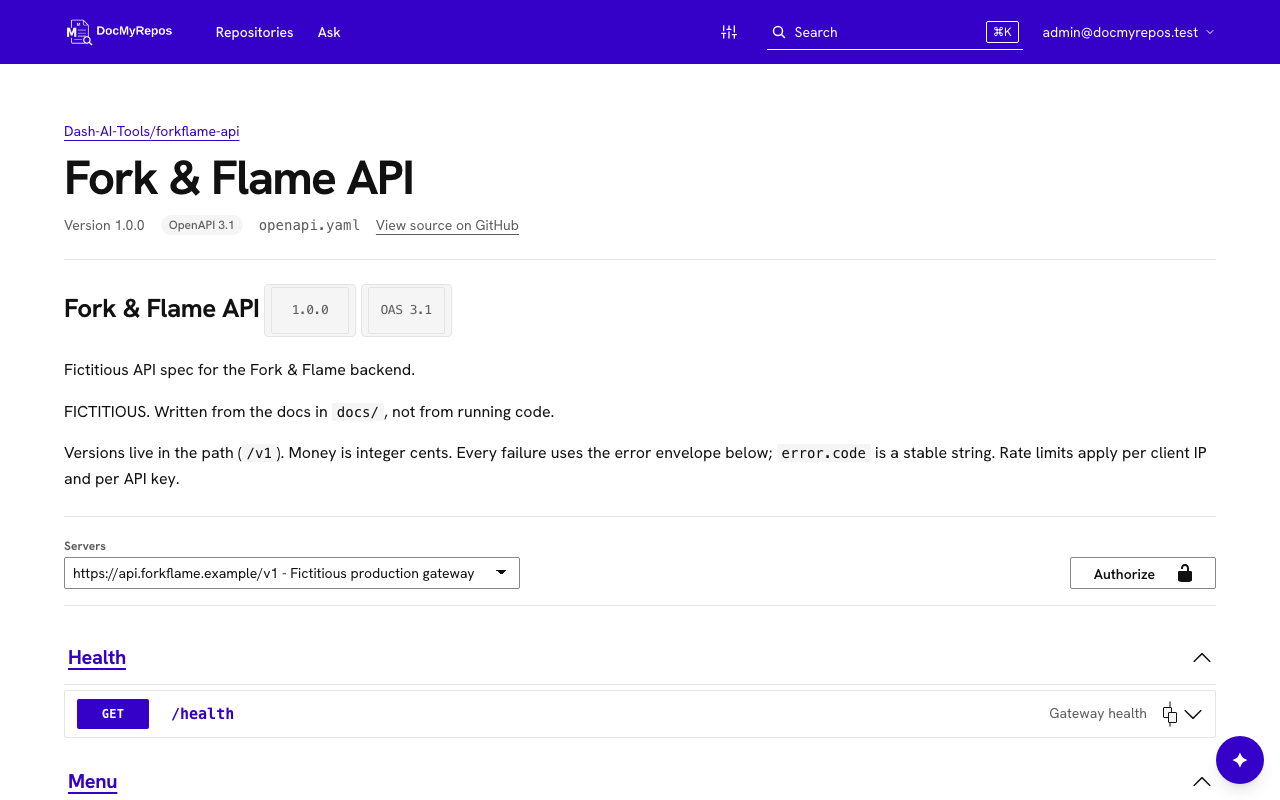This screenshot has width=1280, height=800.
Task: Click the large Fork & Flame API title
Action: click(x=239, y=178)
